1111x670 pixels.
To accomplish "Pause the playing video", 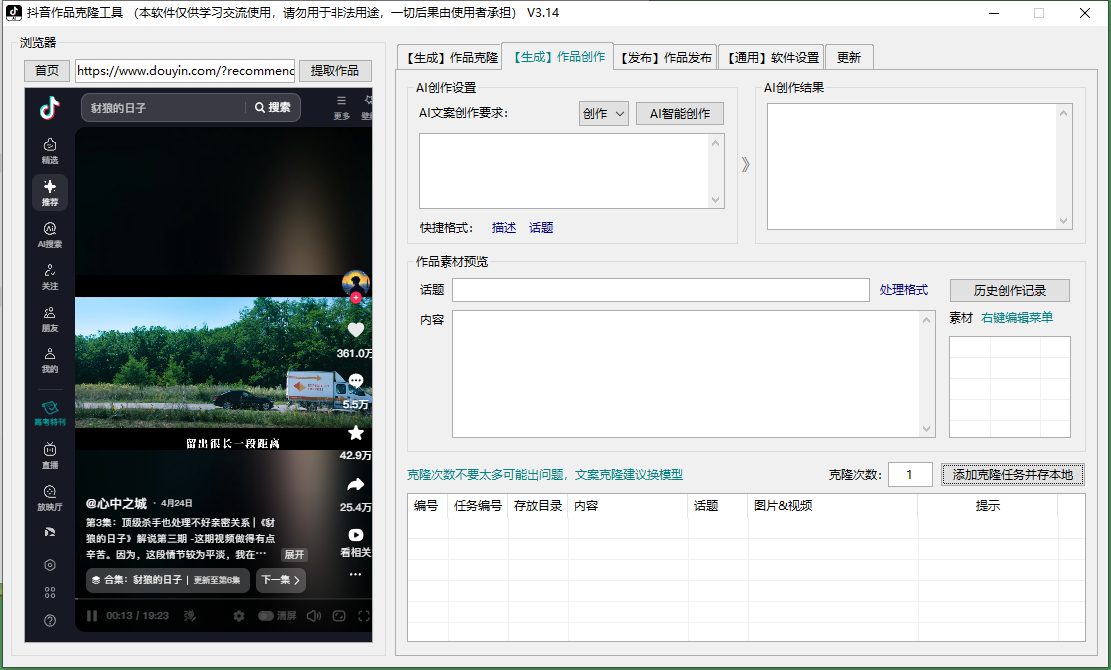I will 92,616.
